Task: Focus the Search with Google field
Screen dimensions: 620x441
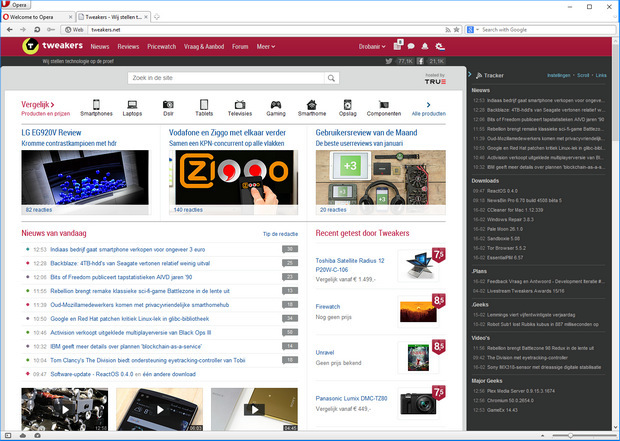Action: coord(548,30)
